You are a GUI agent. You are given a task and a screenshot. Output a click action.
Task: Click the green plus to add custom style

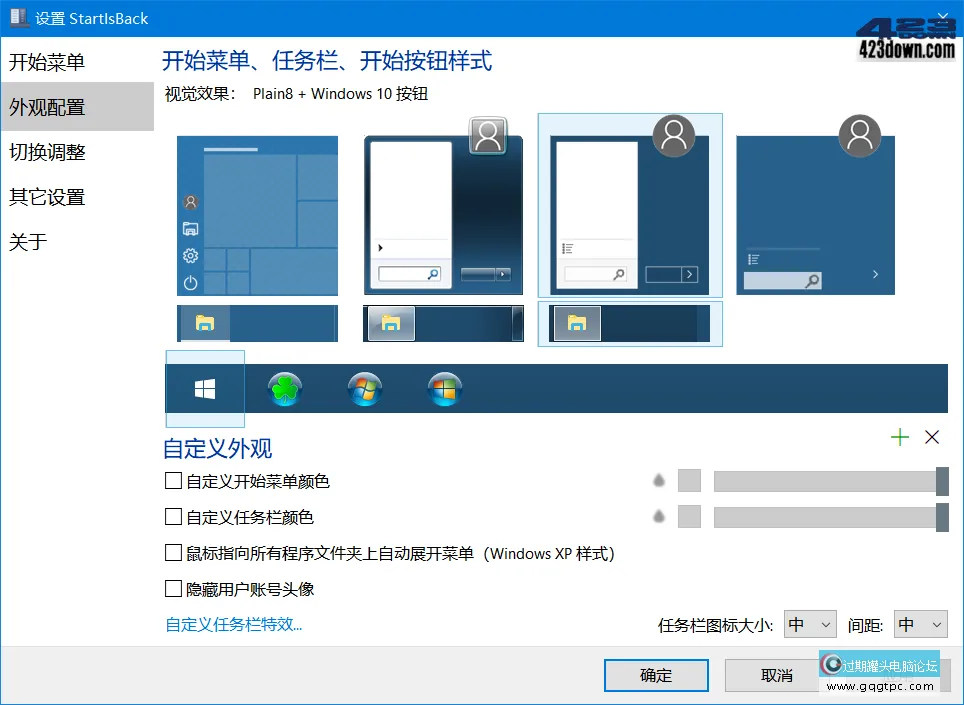click(899, 437)
